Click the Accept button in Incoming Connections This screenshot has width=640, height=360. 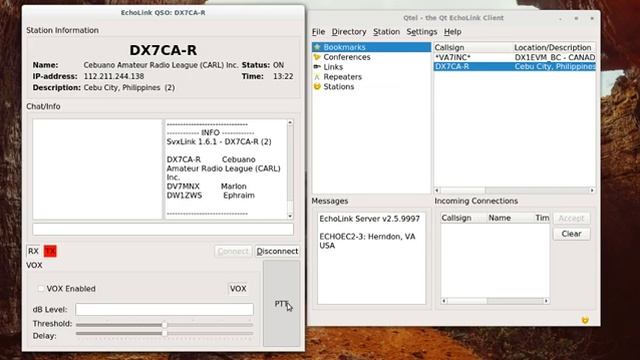(571, 218)
